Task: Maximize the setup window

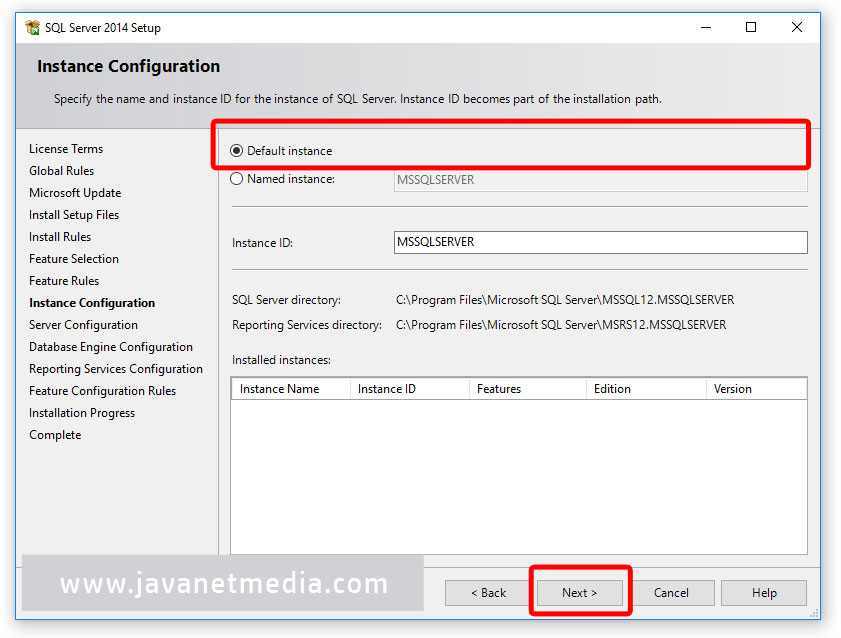Action: click(x=751, y=27)
